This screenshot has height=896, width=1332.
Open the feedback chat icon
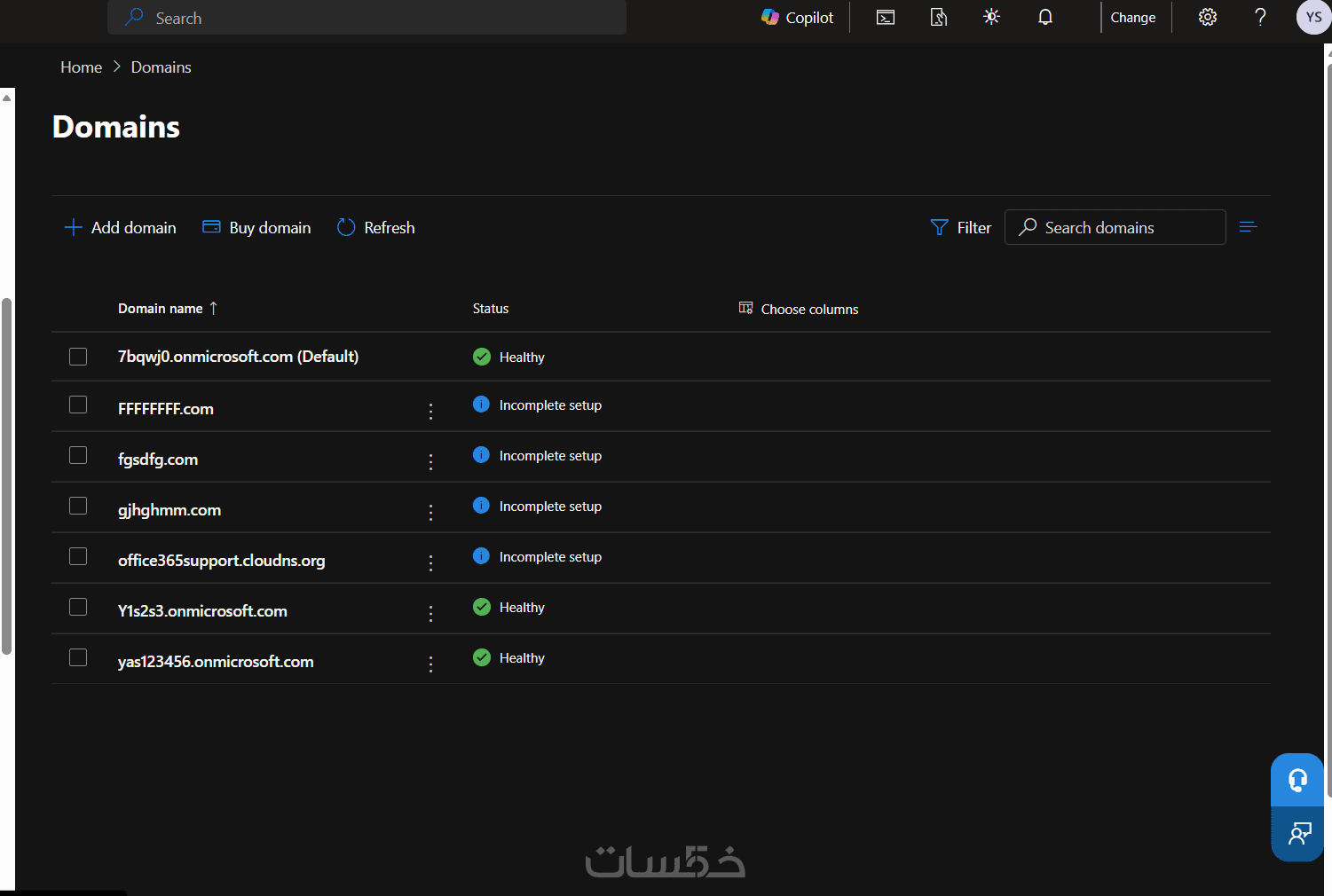pos(1297,834)
